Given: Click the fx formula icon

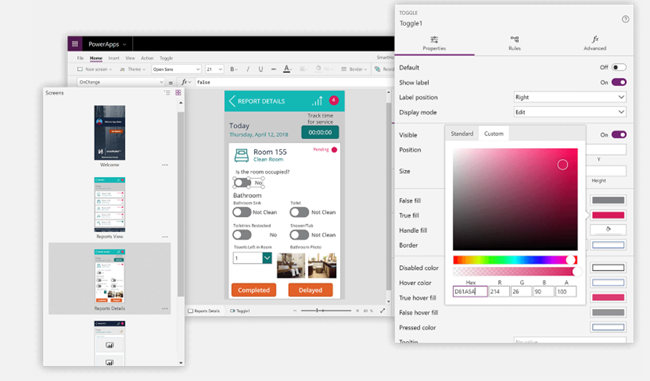Looking at the screenshot, I should point(185,82).
